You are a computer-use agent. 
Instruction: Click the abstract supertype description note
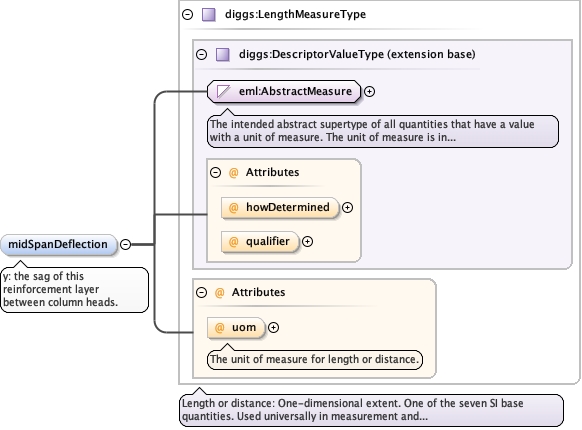click(x=383, y=131)
